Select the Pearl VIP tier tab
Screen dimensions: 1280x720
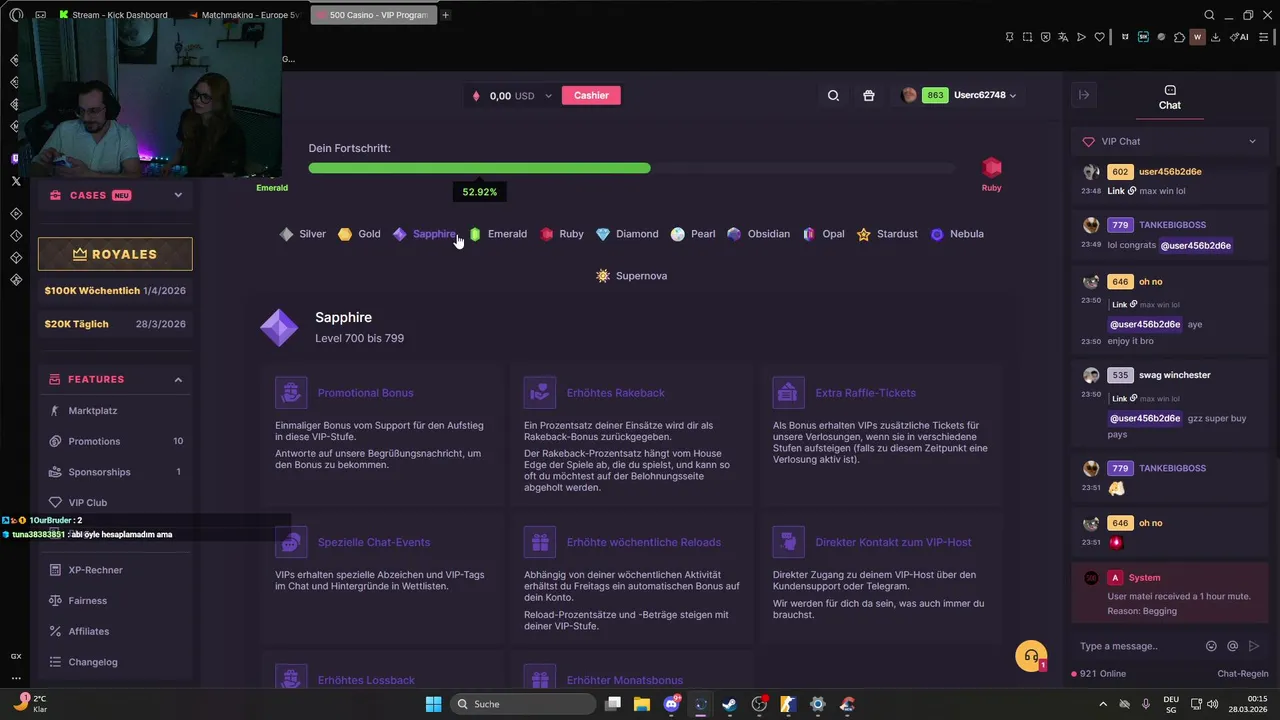click(693, 234)
